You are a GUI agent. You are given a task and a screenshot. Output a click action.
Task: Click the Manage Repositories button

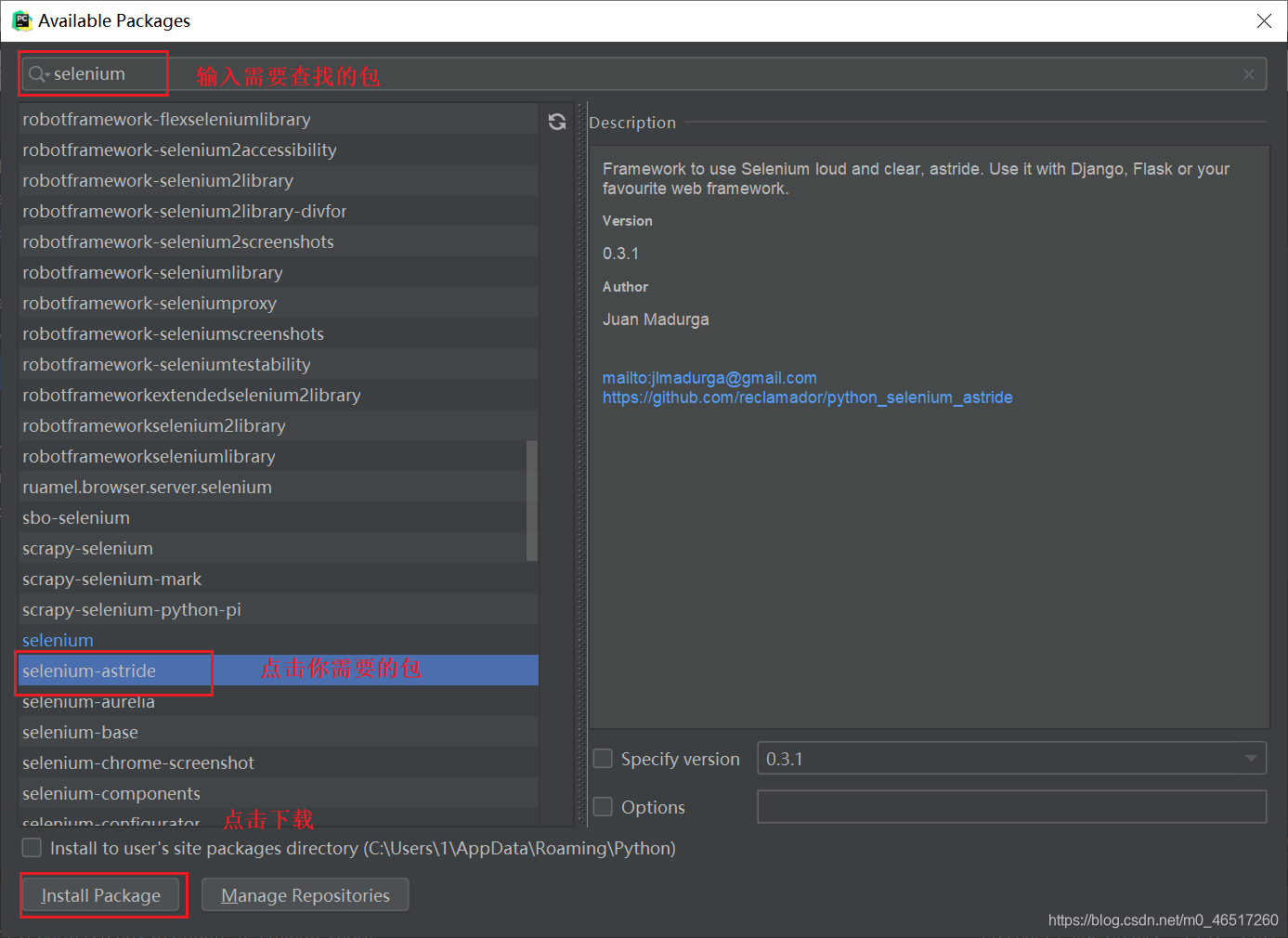coord(306,895)
